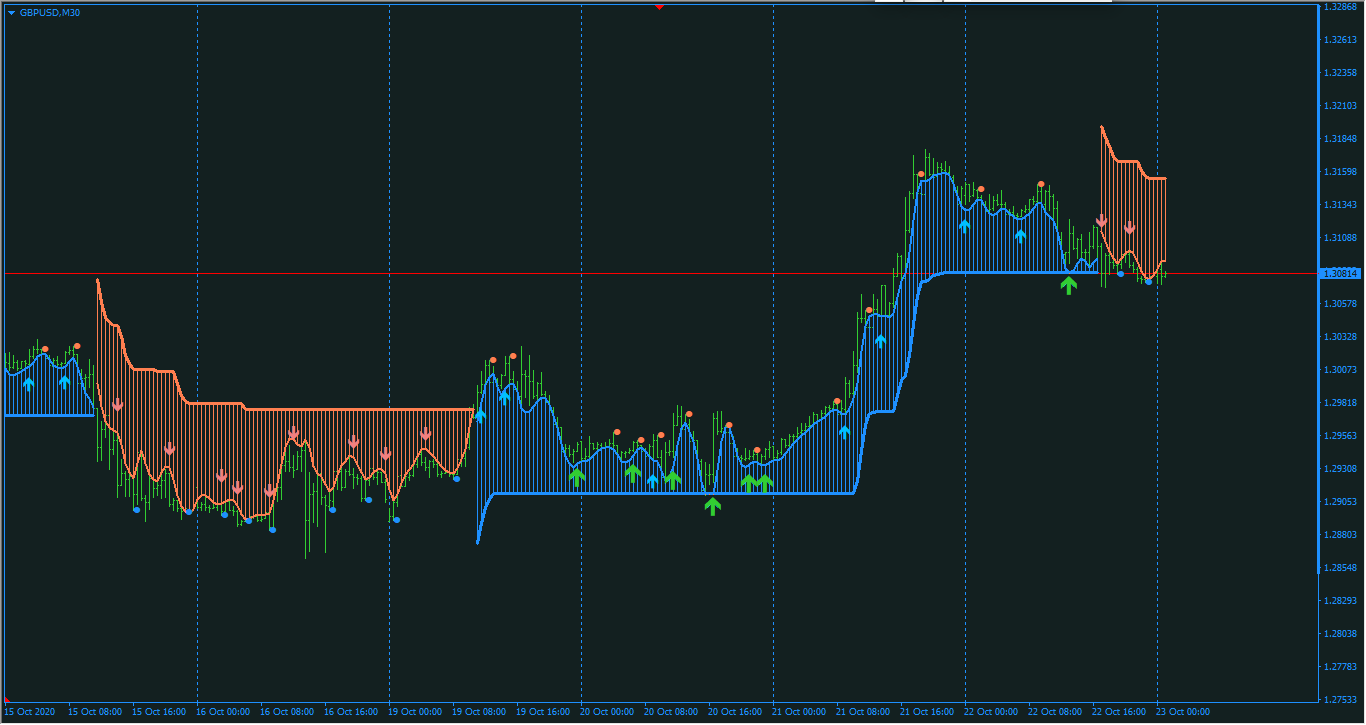Click the 22 Oct 08:00 time label
The width and height of the screenshot is (1366, 725).
(x=1055, y=712)
